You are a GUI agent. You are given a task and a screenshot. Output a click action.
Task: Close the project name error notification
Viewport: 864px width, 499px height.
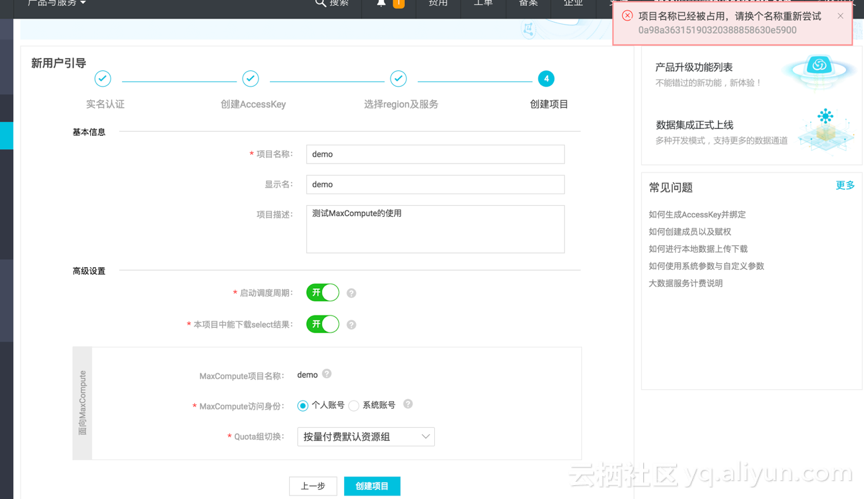[x=840, y=16]
